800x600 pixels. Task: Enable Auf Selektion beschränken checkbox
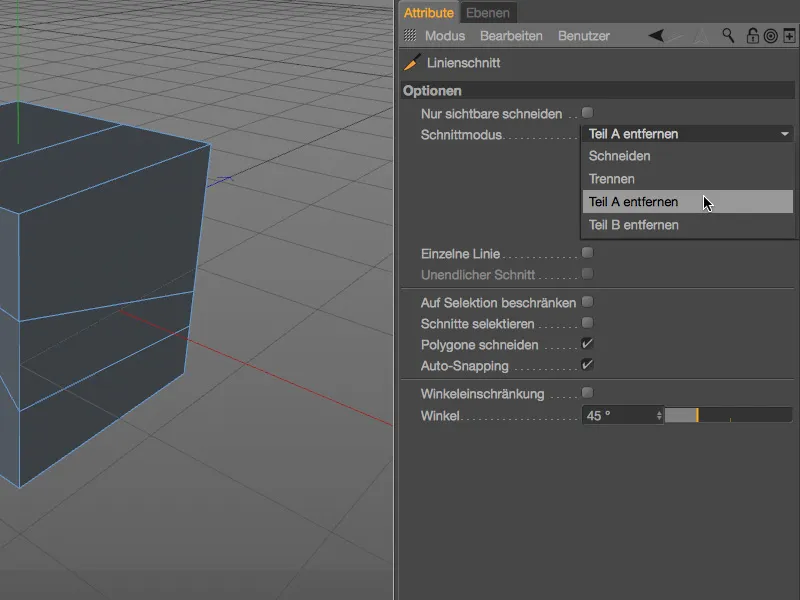(x=587, y=302)
